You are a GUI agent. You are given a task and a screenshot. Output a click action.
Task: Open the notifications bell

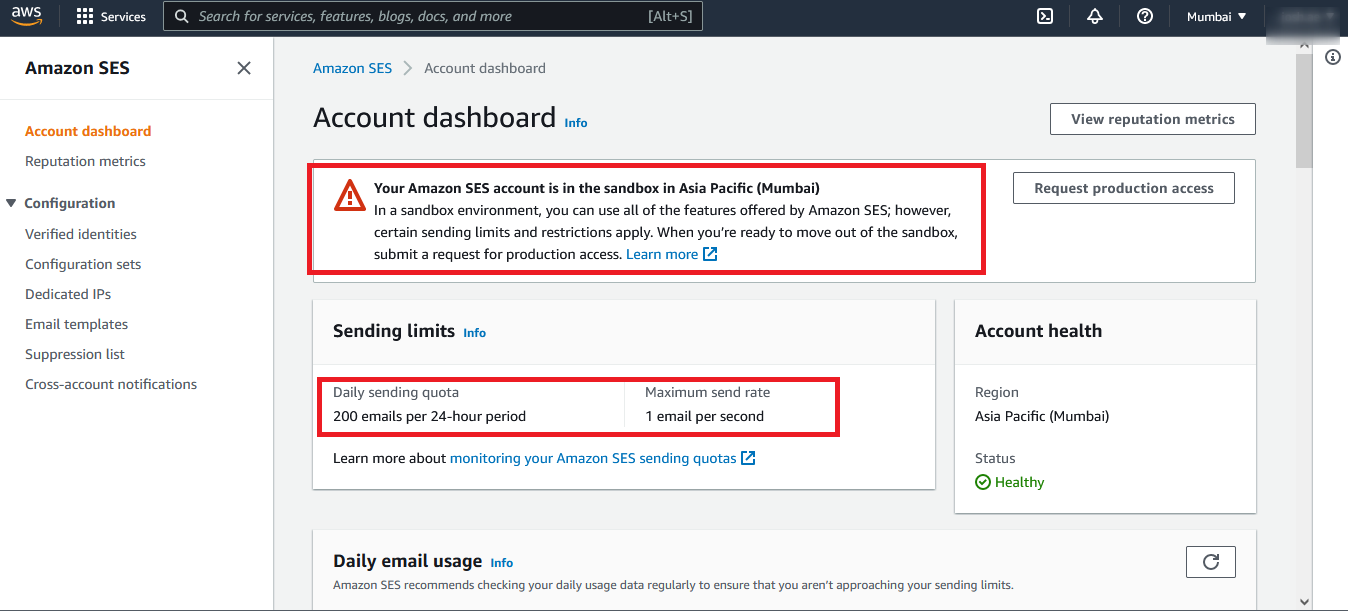point(1095,16)
